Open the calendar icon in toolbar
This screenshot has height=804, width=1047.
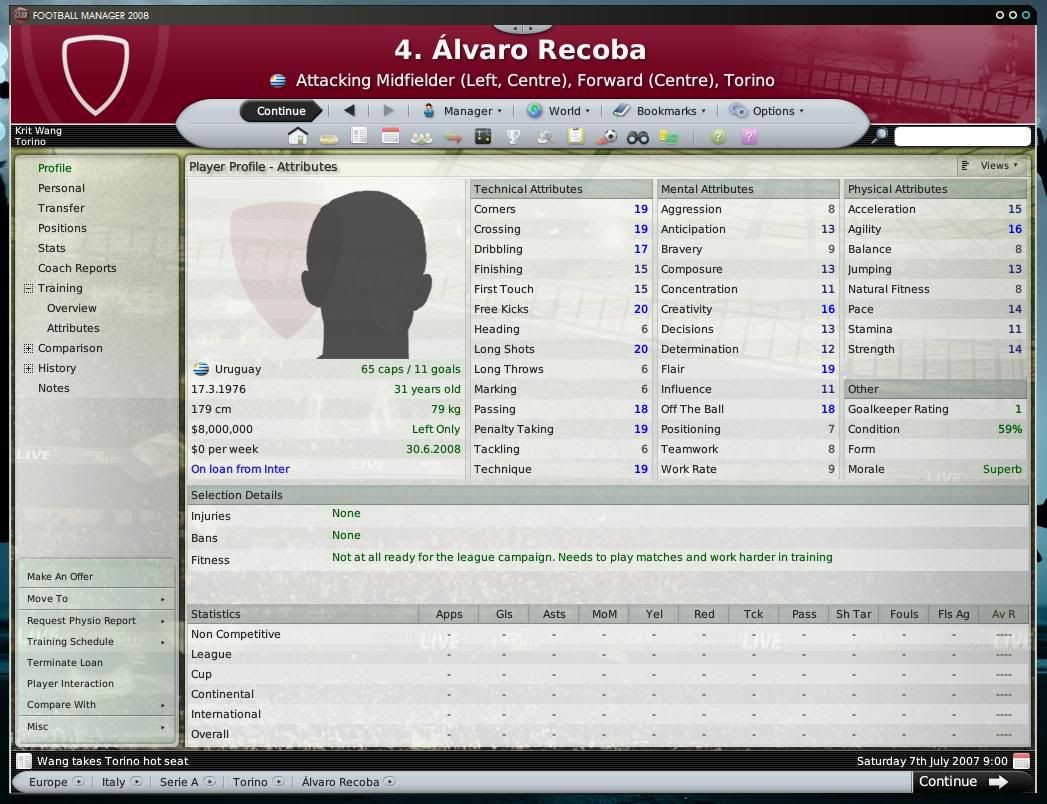tap(390, 136)
